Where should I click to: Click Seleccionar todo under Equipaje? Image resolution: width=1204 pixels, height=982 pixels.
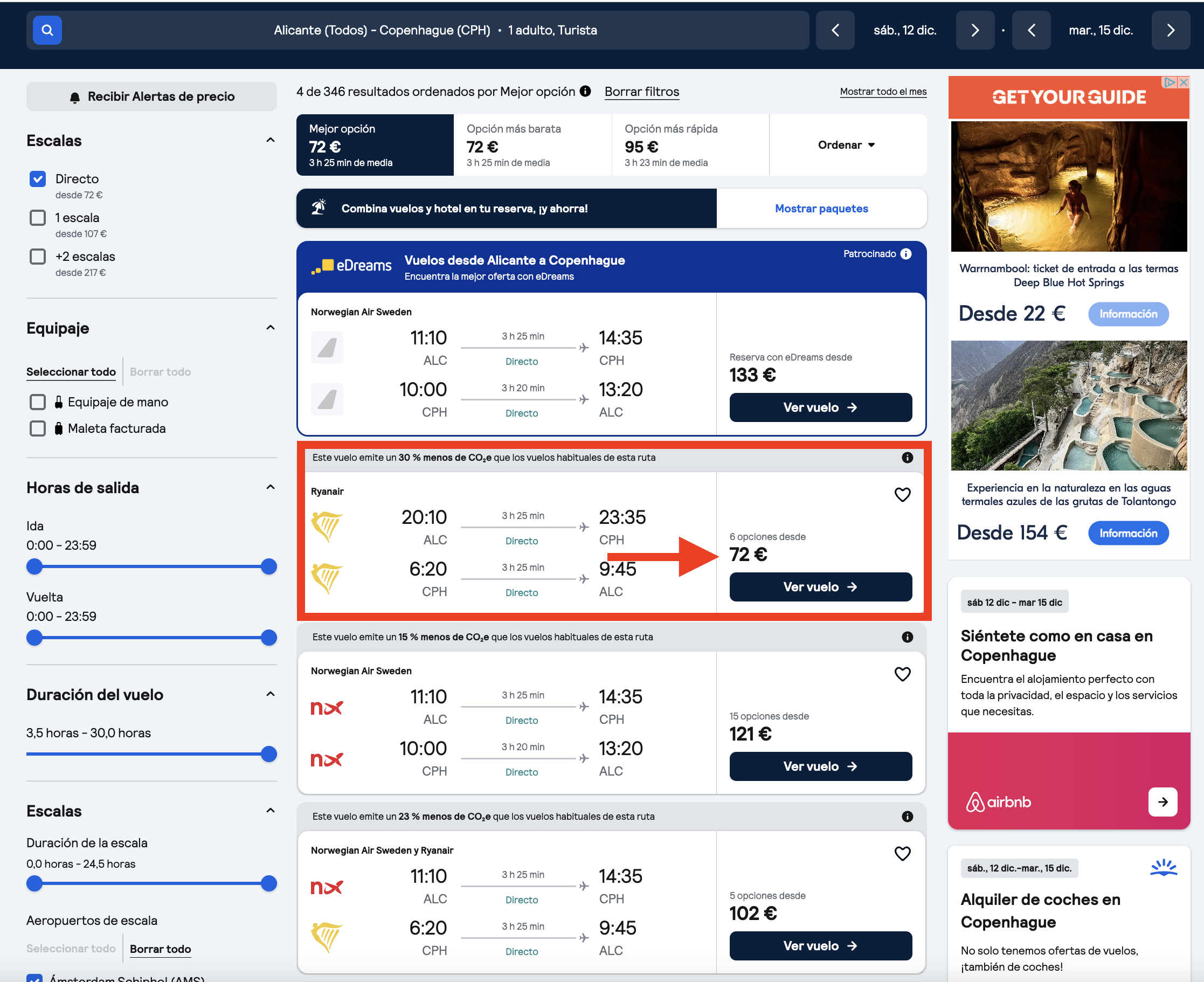click(71, 372)
